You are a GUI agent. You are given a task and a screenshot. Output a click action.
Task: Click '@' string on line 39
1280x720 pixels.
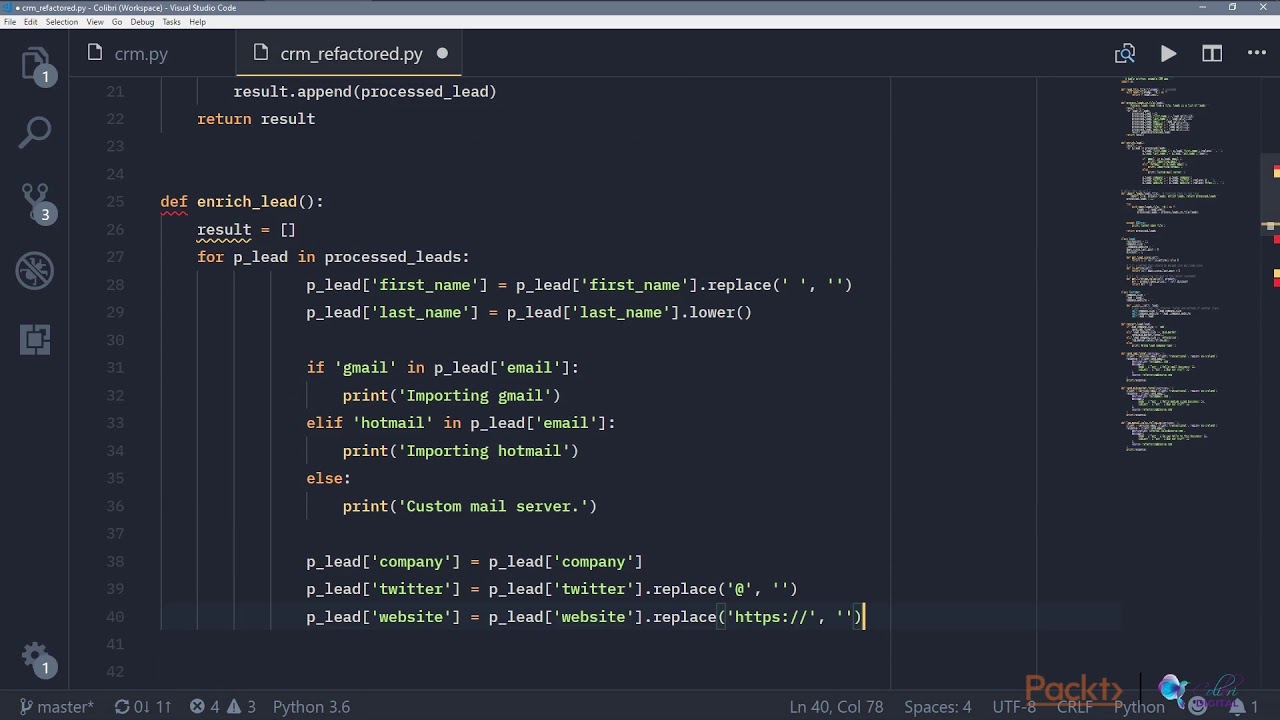739,589
